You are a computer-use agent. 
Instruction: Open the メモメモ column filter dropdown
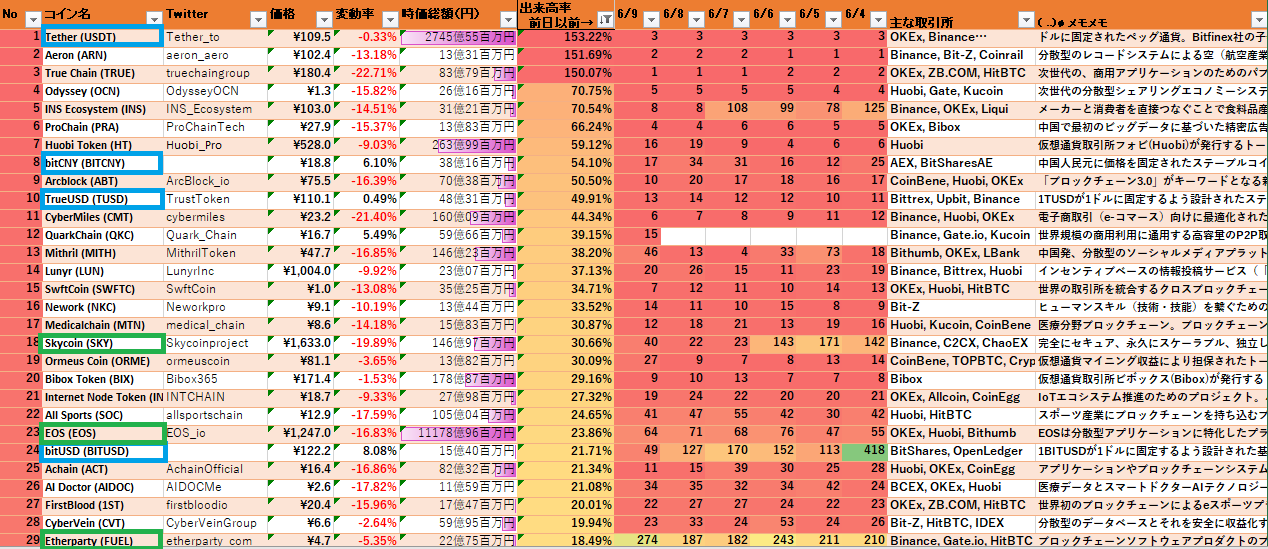coord(1258,19)
